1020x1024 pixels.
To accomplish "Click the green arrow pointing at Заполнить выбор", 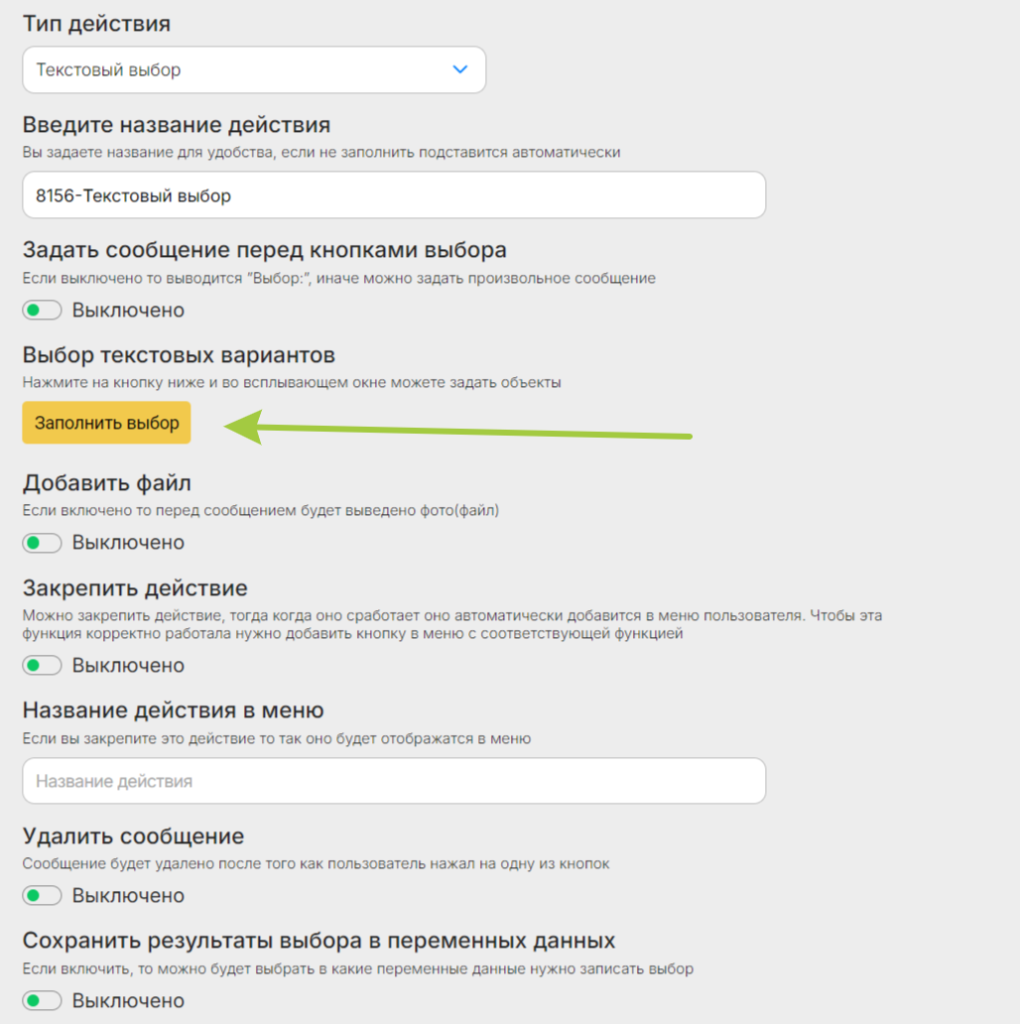I will (457, 428).
